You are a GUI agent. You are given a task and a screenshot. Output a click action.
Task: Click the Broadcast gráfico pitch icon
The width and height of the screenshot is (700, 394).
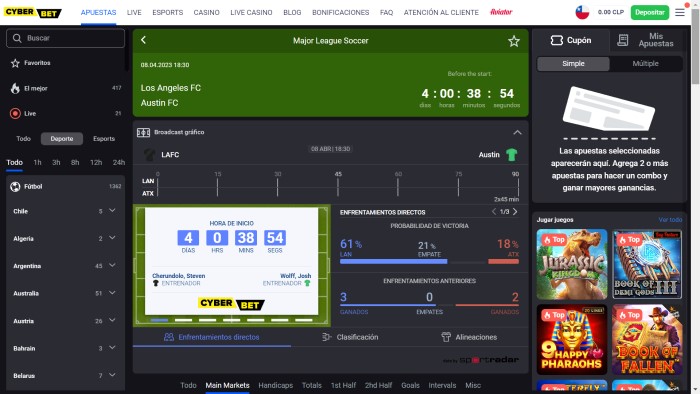pyautogui.click(x=143, y=133)
